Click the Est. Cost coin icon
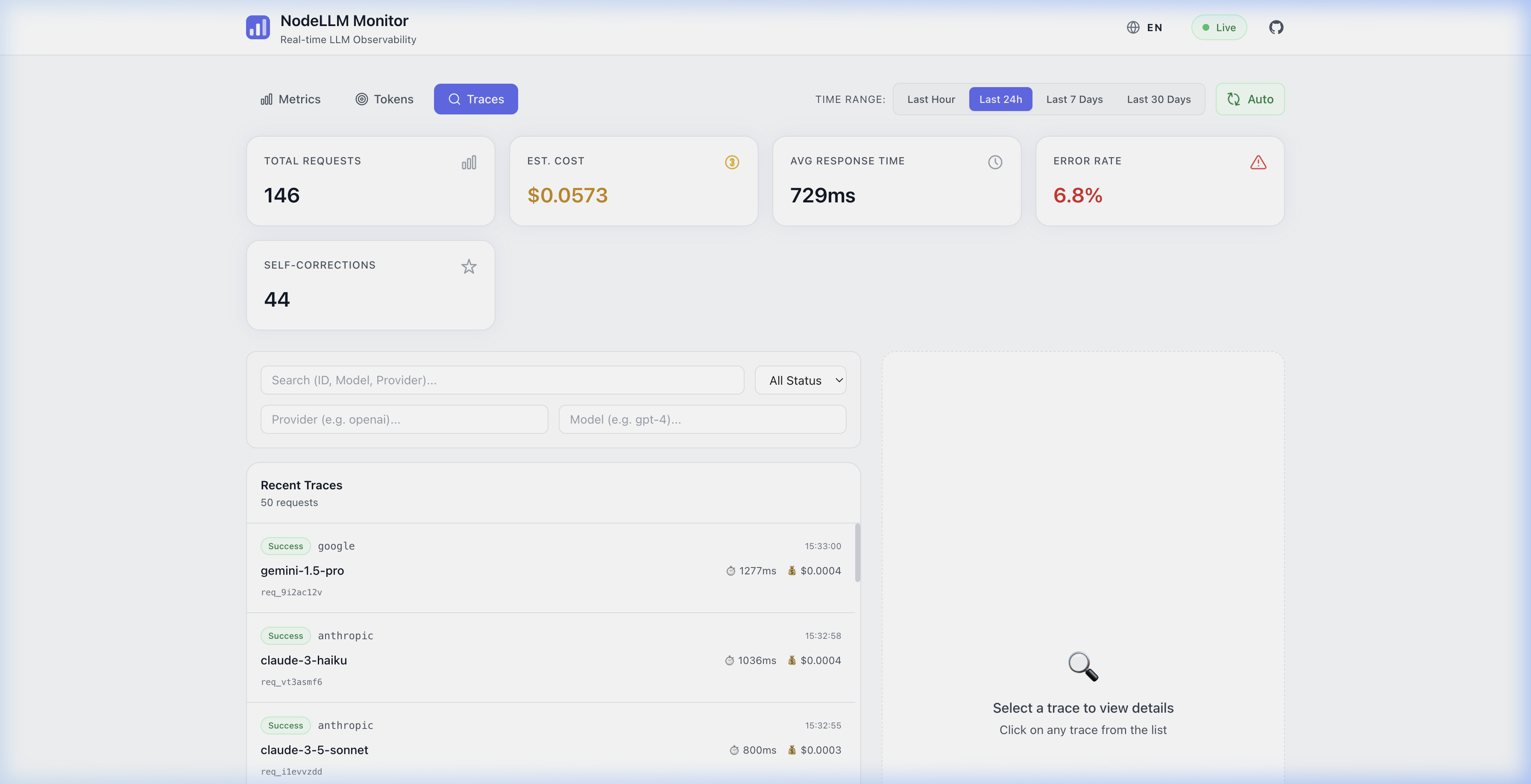Image resolution: width=1531 pixels, height=784 pixels. click(x=732, y=162)
